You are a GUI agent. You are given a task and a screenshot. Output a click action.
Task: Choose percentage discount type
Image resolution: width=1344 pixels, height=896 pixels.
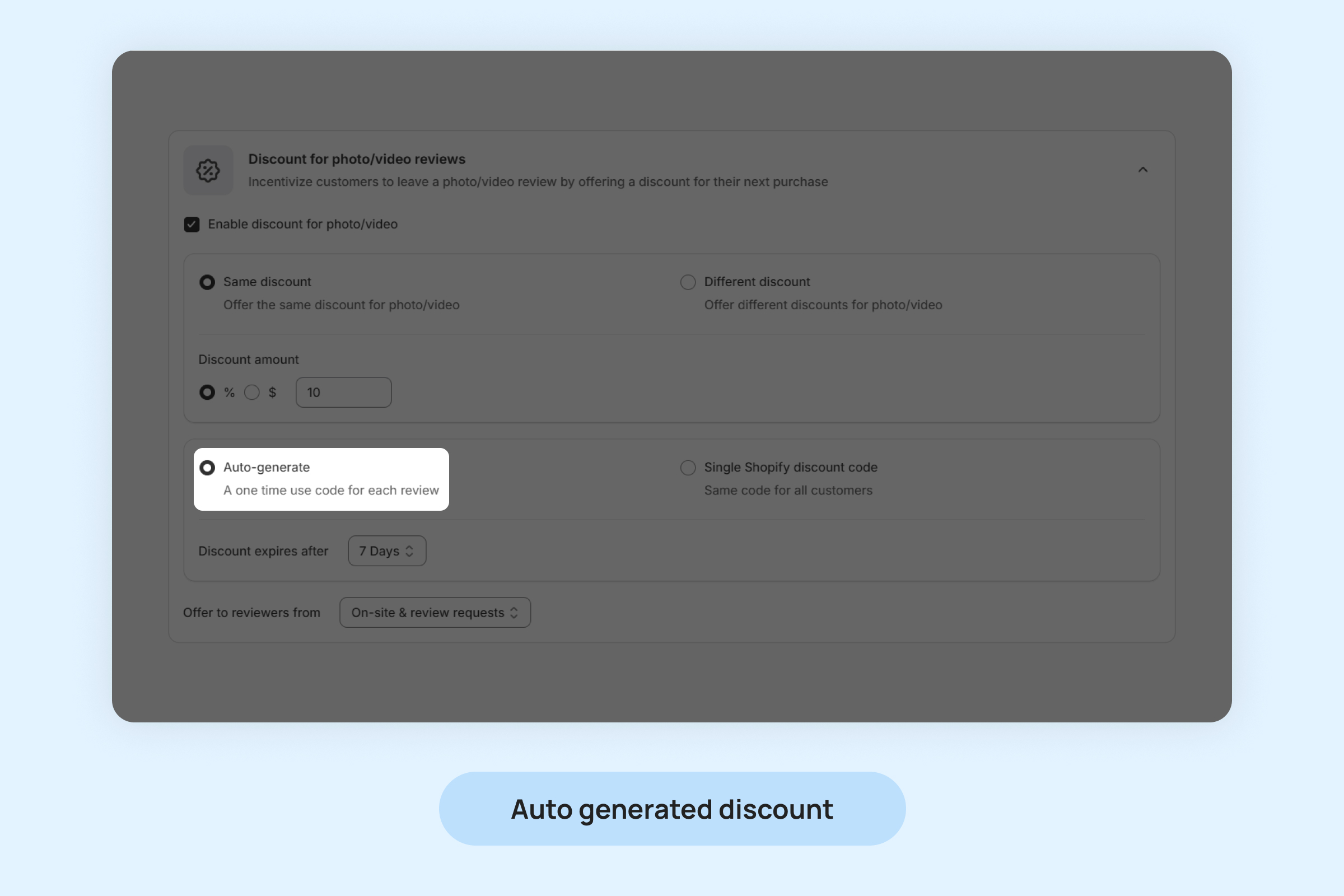(x=207, y=393)
